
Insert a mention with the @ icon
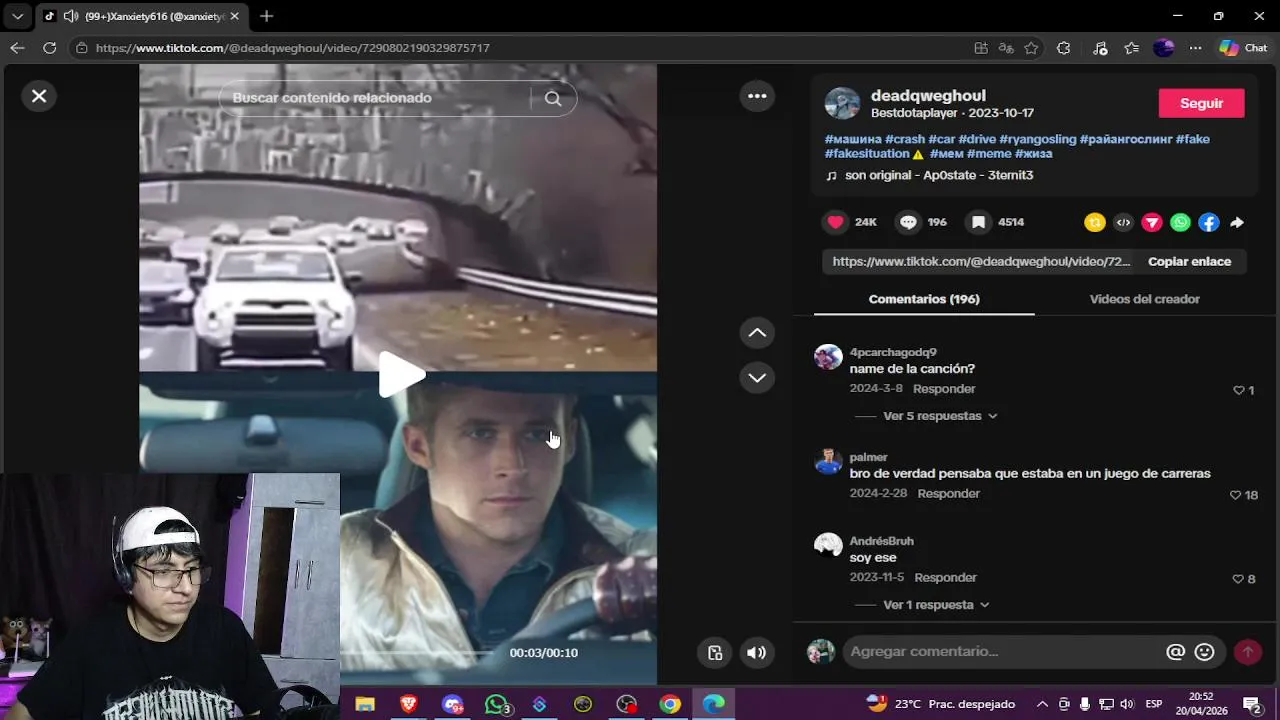click(x=1176, y=652)
